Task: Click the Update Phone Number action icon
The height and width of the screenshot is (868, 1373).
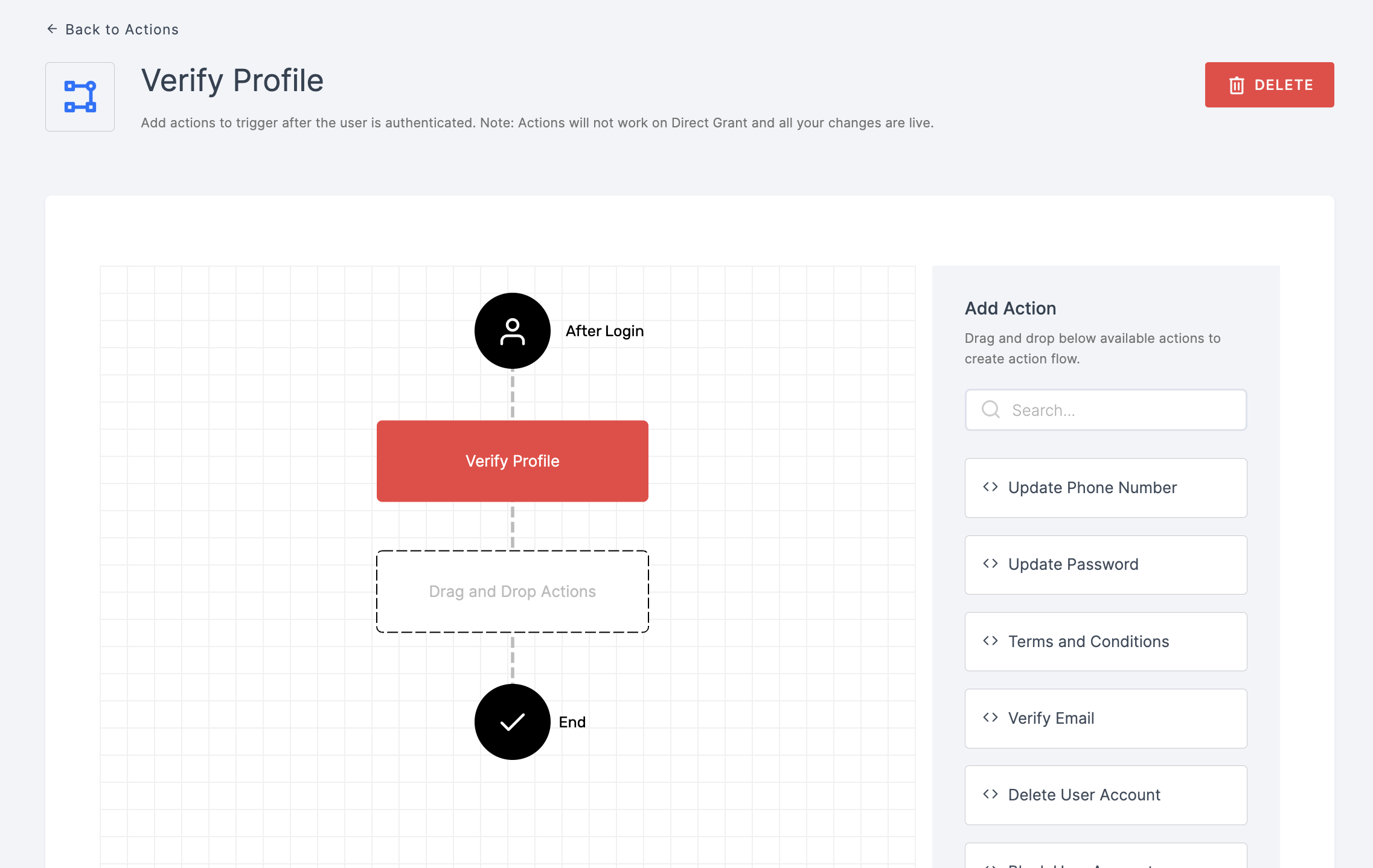Action: 991,488
